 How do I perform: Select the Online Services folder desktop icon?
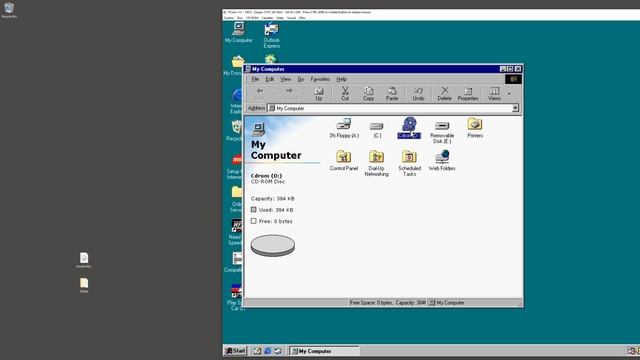click(236, 199)
